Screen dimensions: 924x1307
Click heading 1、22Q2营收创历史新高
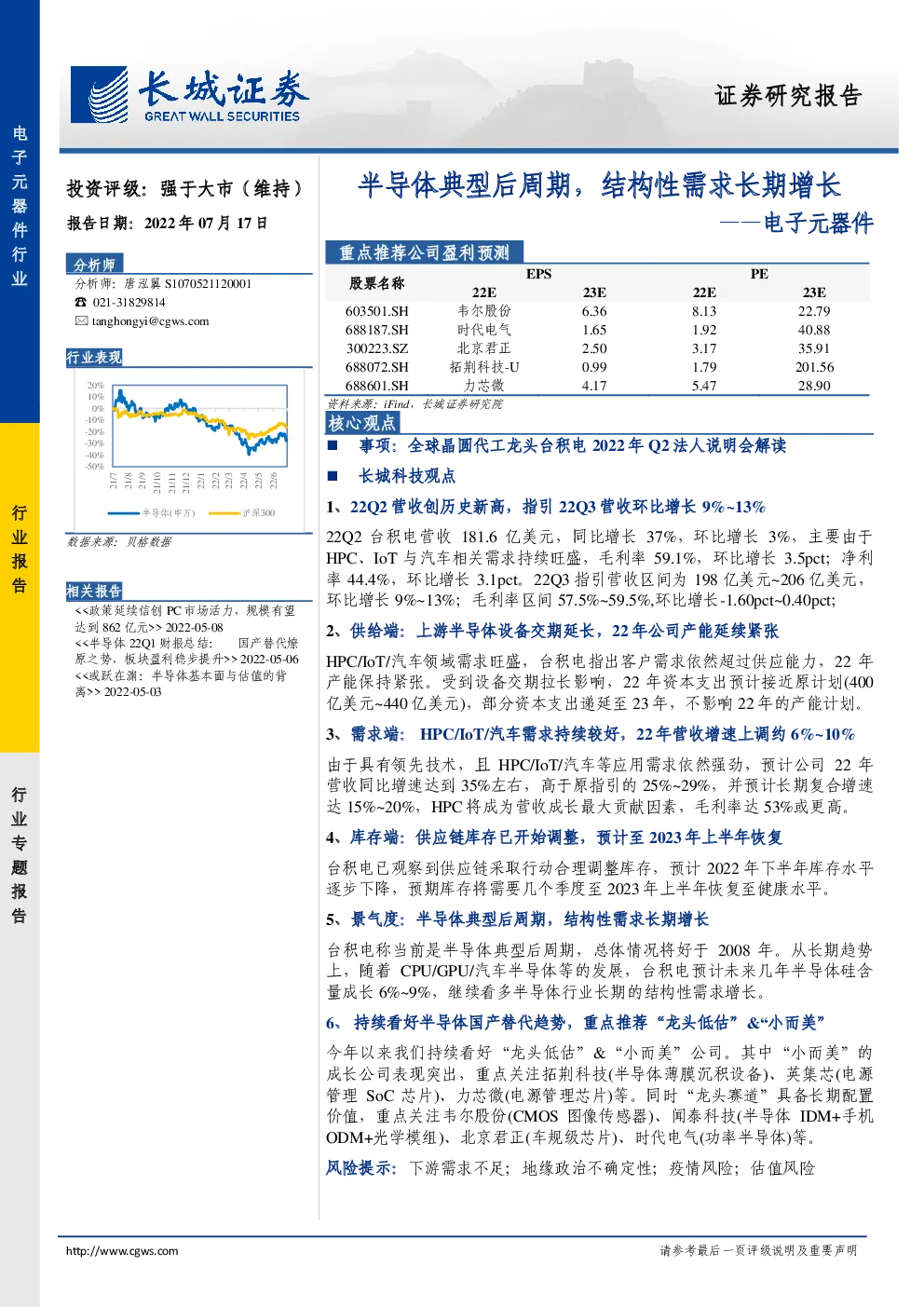(546, 507)
